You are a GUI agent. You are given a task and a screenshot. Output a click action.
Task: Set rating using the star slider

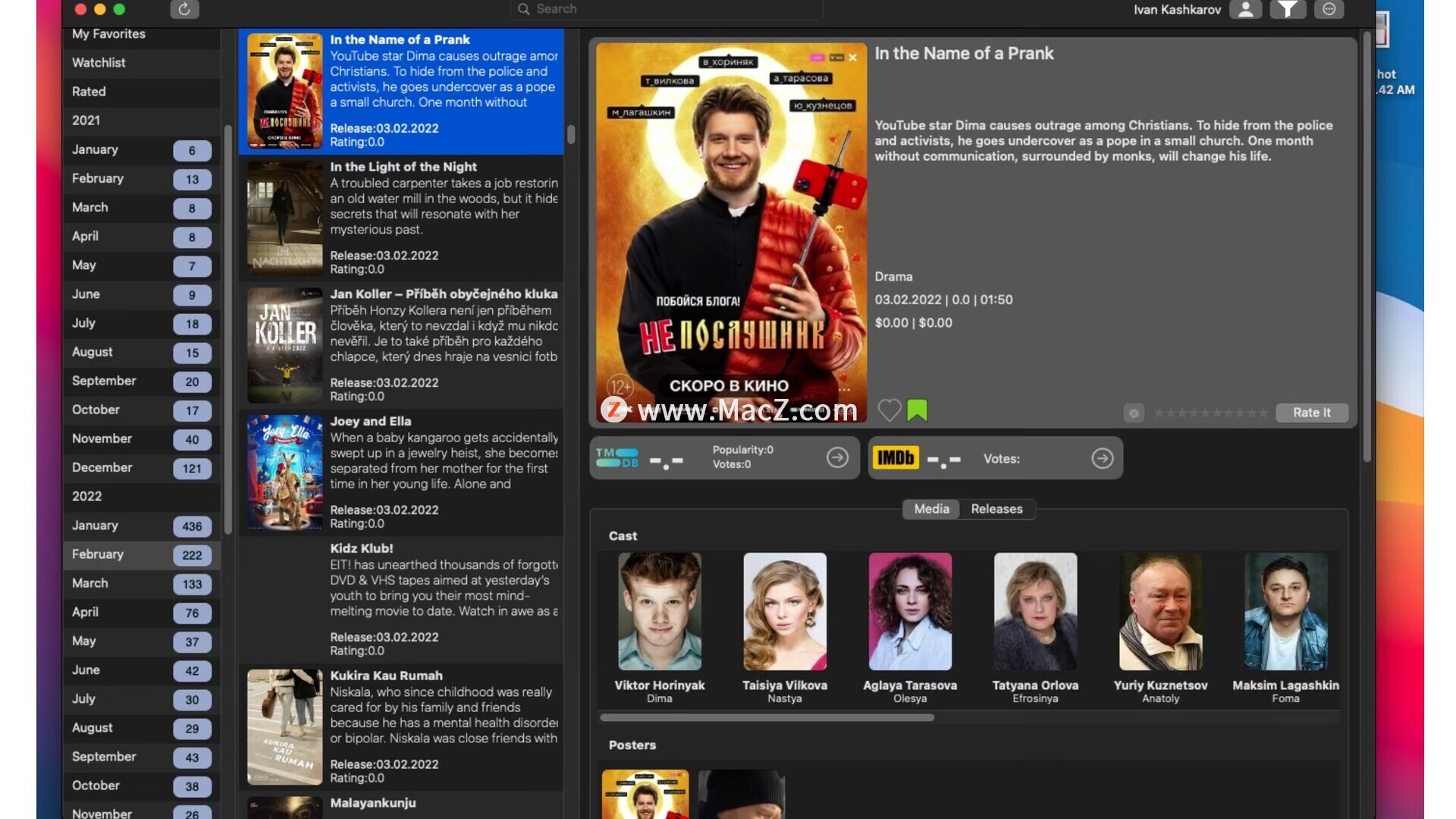click(x=1210, y=413)
